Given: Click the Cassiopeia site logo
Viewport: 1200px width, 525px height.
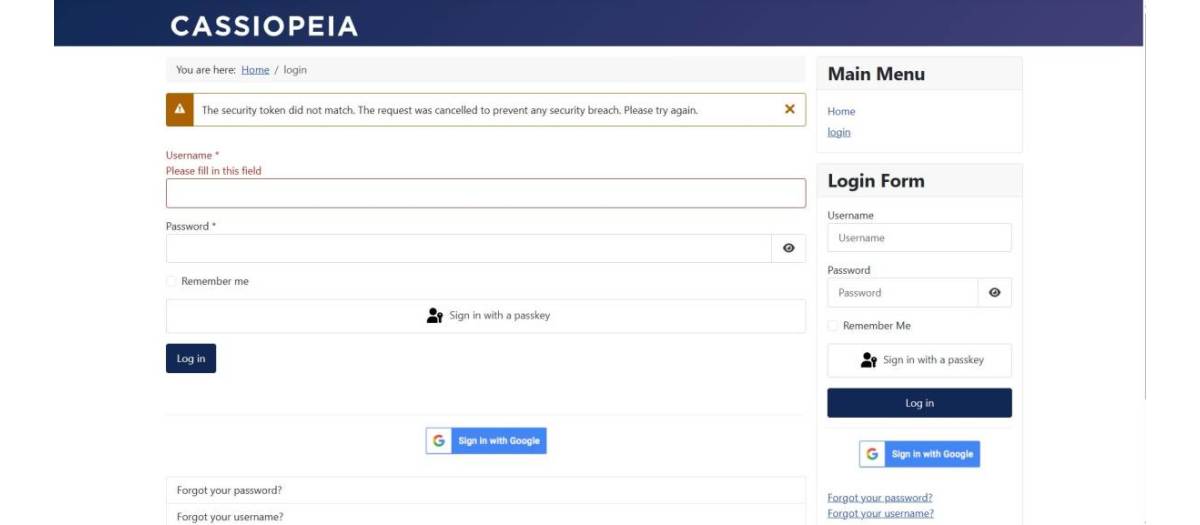Looking at the screenshot, I should click(x=264, y=26).
